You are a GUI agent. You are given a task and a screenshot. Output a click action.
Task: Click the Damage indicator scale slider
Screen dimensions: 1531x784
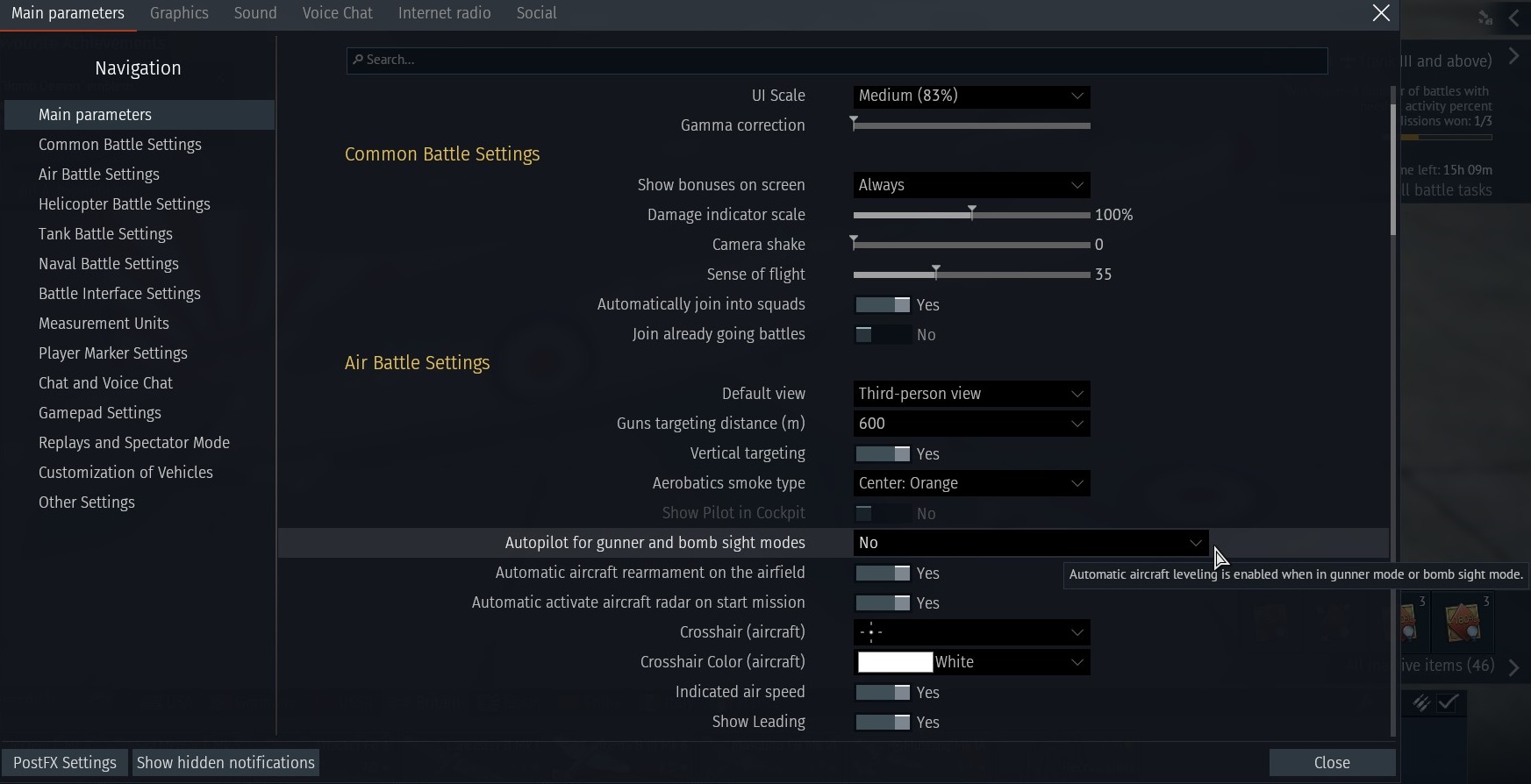pos(971,215)
